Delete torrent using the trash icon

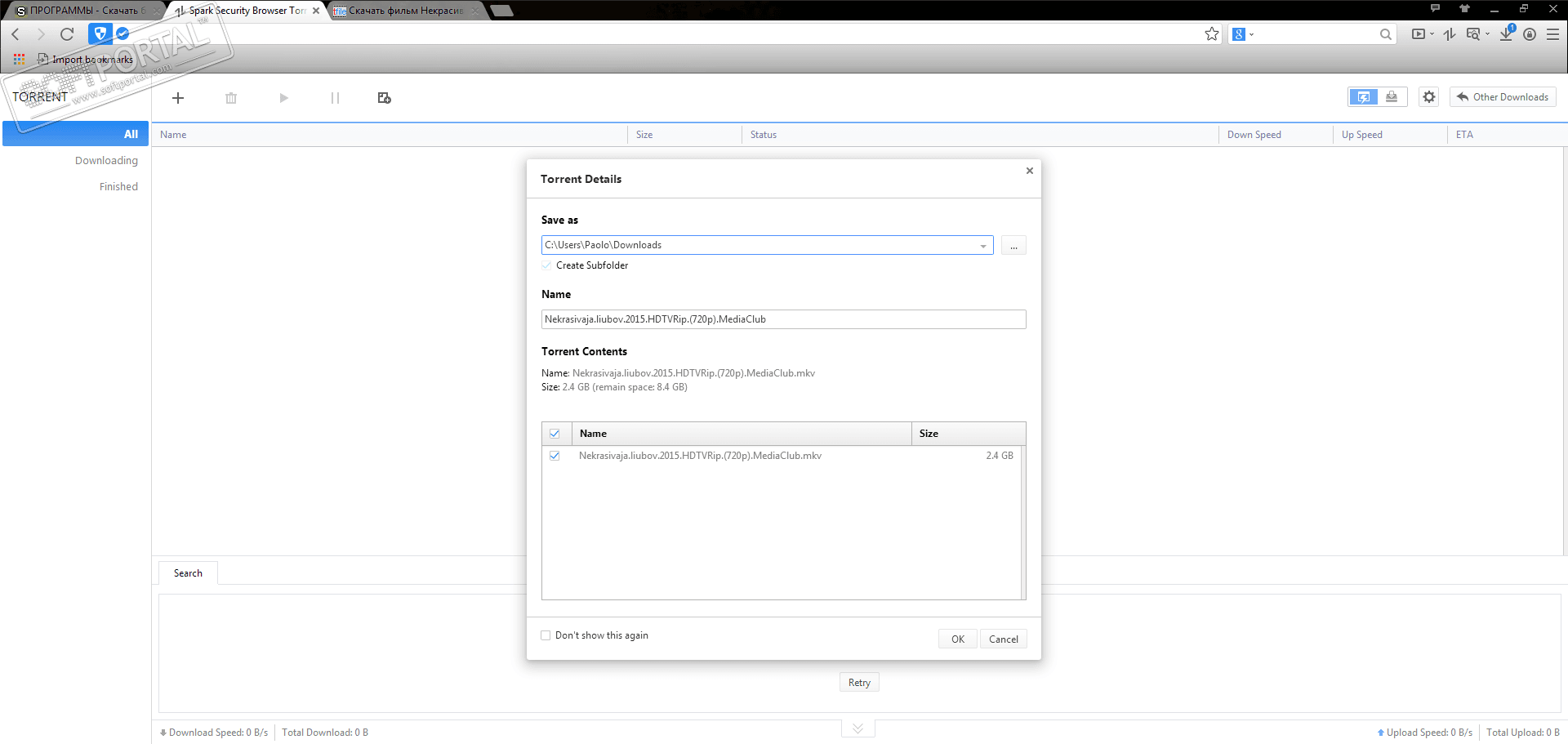pyautogui.click(x=231, y=98)
